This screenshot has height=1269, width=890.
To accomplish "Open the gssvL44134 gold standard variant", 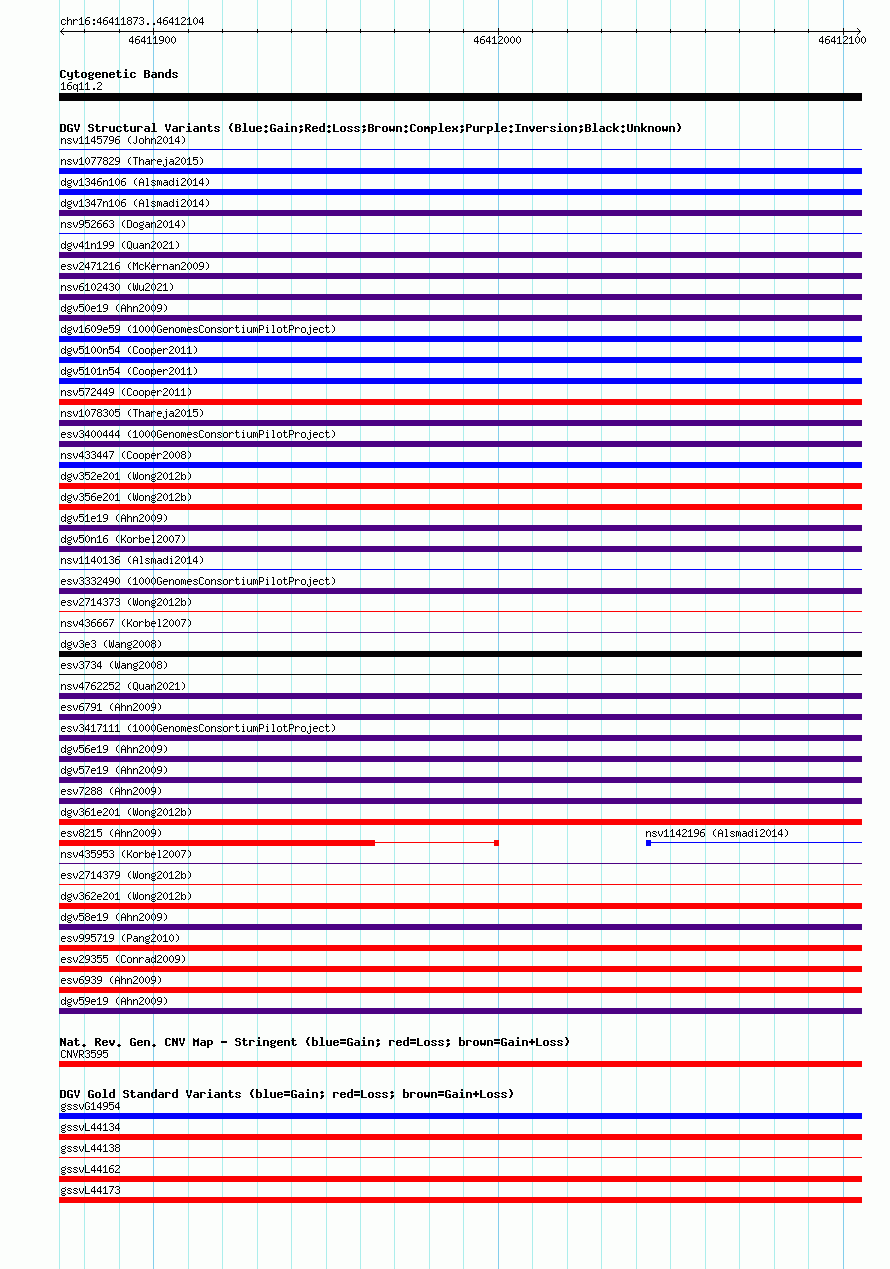I will (460, 1137).
